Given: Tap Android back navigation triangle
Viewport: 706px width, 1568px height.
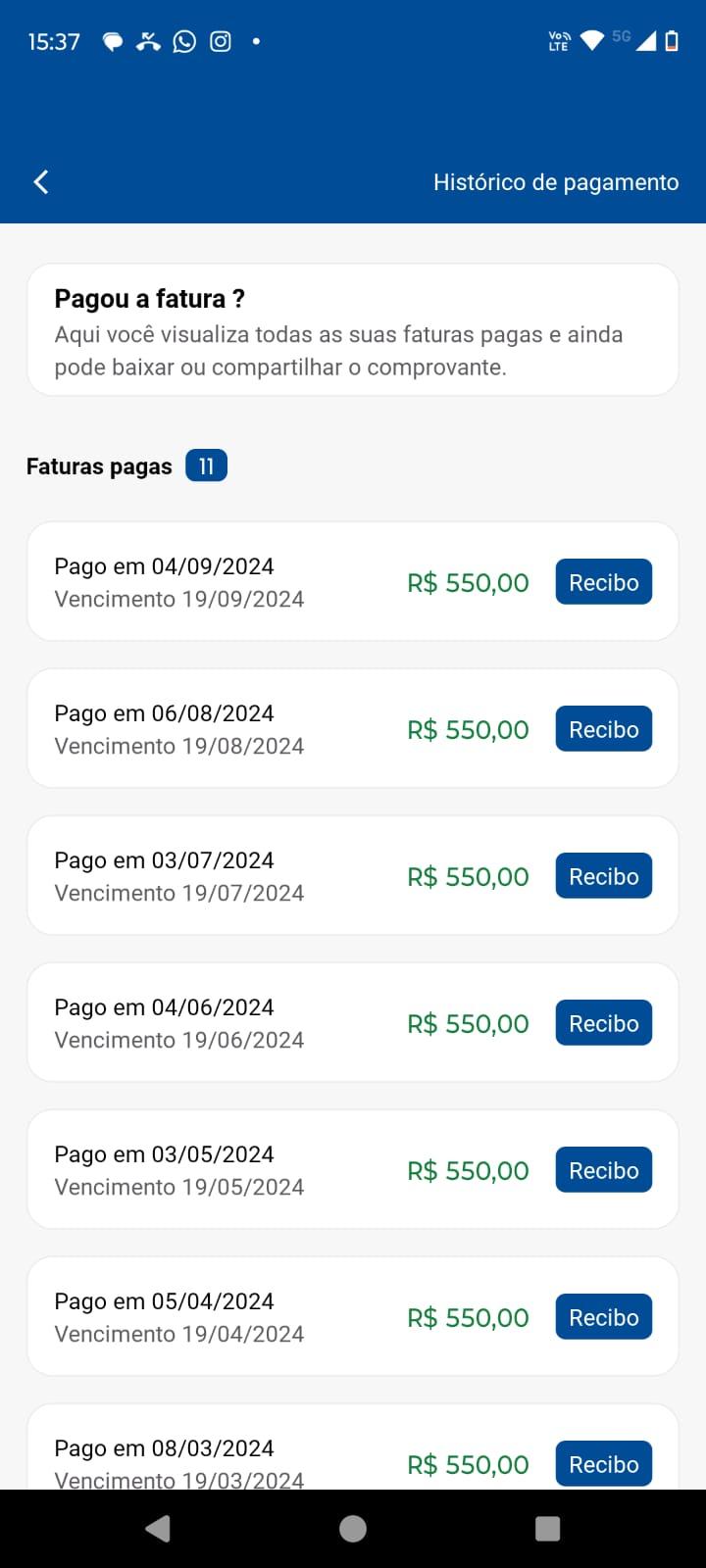Looking at the screenshot, I should click(x=158, y=1529).
